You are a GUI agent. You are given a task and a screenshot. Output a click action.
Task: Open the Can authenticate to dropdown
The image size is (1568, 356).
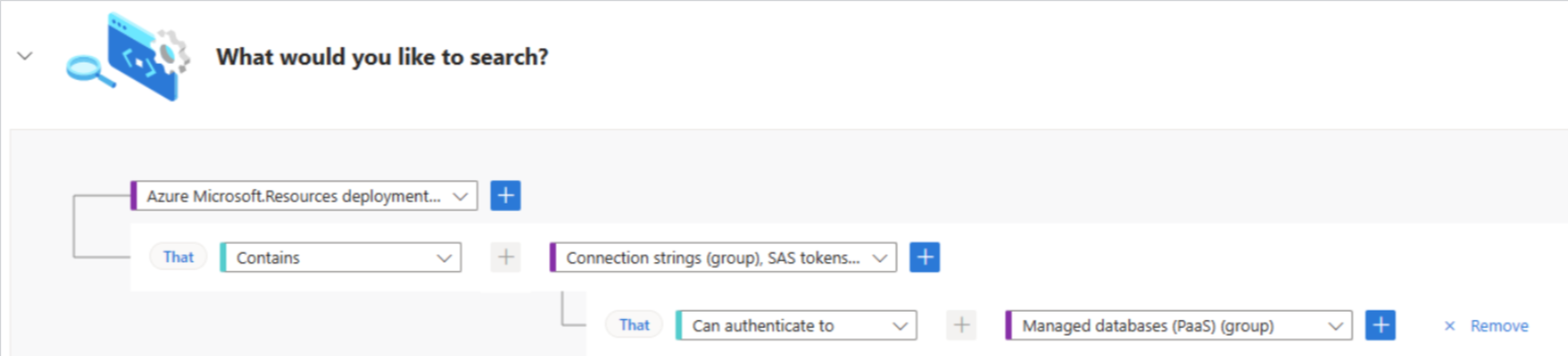click(796, 326)
